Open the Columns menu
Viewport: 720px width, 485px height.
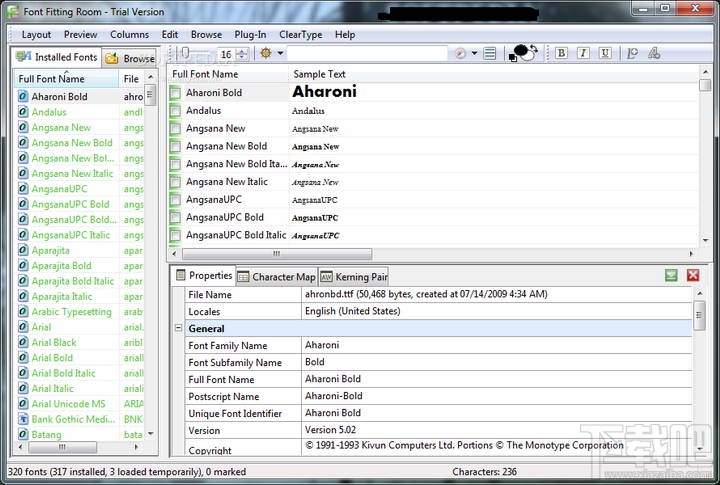(129, 34)
